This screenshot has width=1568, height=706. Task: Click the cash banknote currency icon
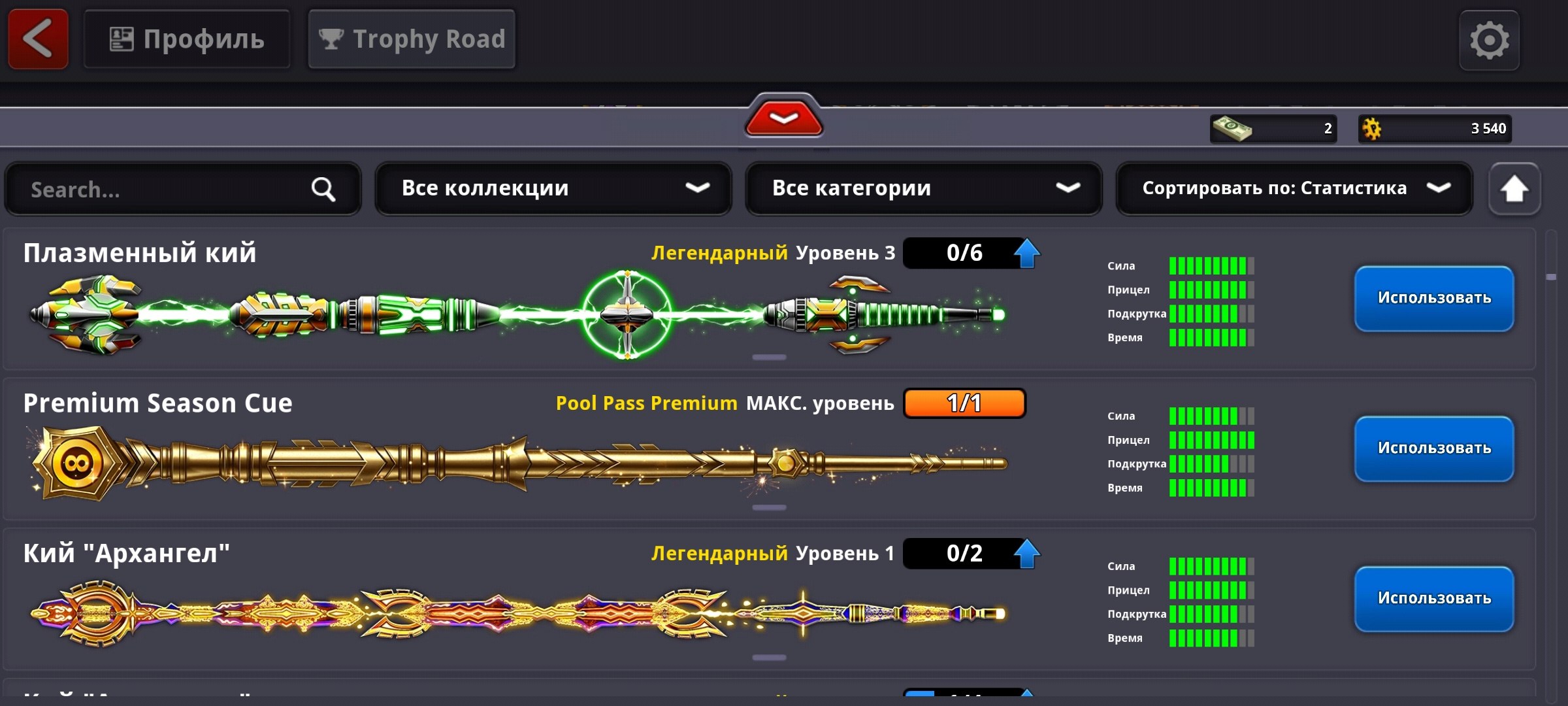pos(1232,128)
